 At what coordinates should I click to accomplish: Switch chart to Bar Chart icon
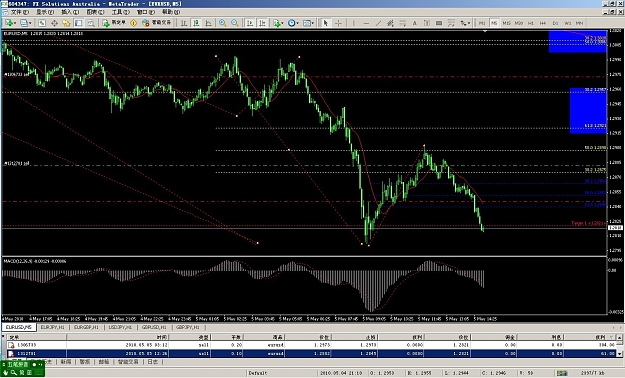[184, 23]
